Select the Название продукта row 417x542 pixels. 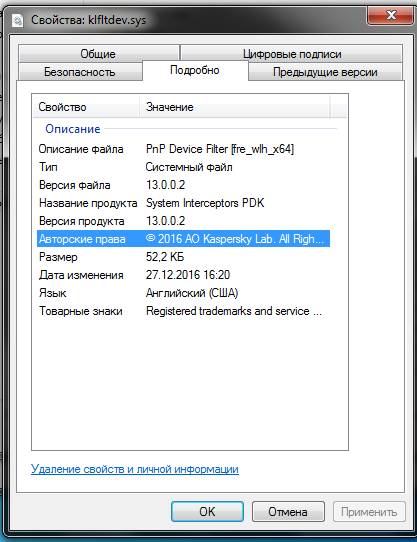click(x=183, y=203)
